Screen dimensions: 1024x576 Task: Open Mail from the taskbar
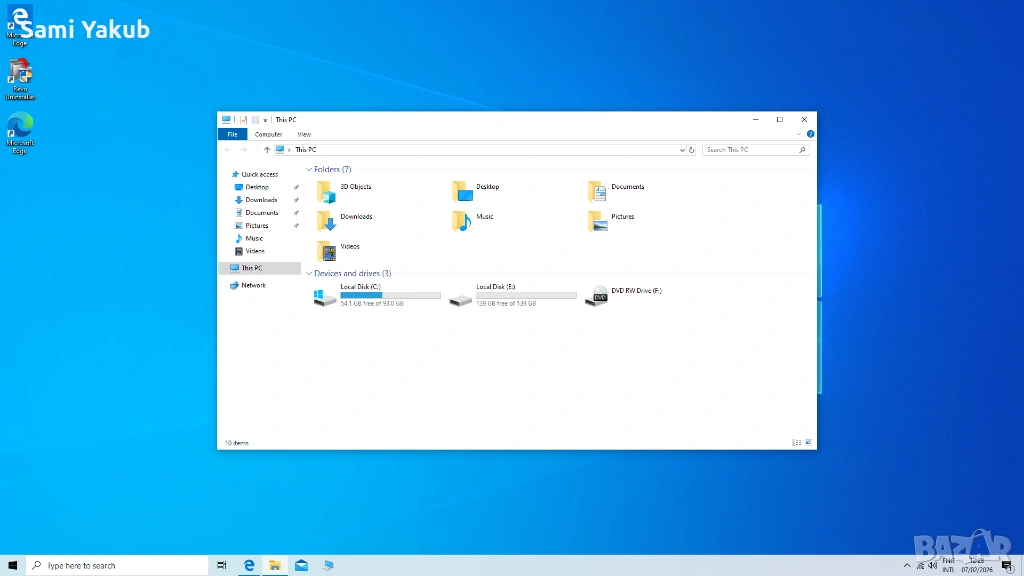(x=301, y=565)
